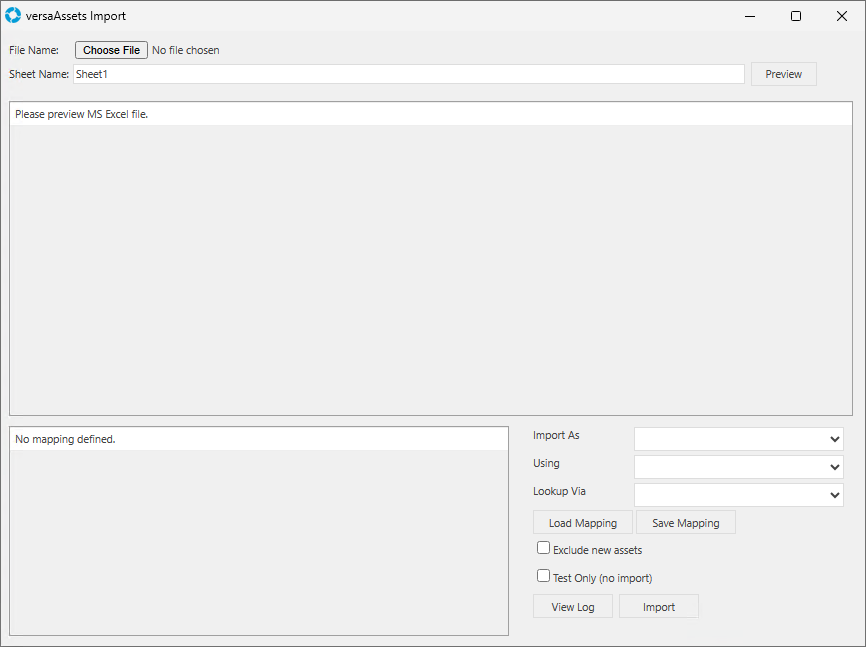Click the versaAssets app icon in title bar
This screenshot has width=866, height=647.
pyautogui.click(x=13, y=16)
